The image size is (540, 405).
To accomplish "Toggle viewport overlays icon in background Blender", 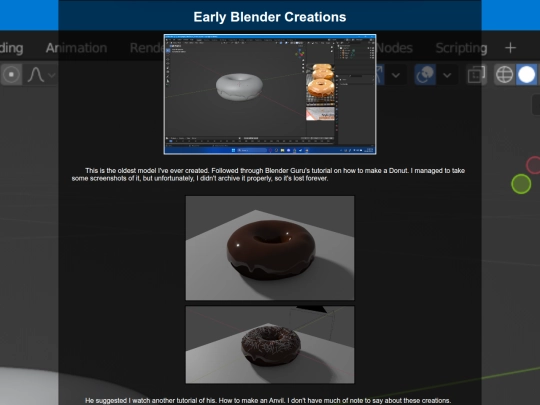I will 425,74.
